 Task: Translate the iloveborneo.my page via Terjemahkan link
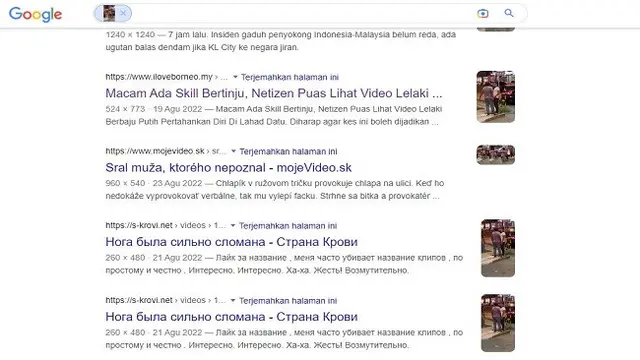coord(289,77)
